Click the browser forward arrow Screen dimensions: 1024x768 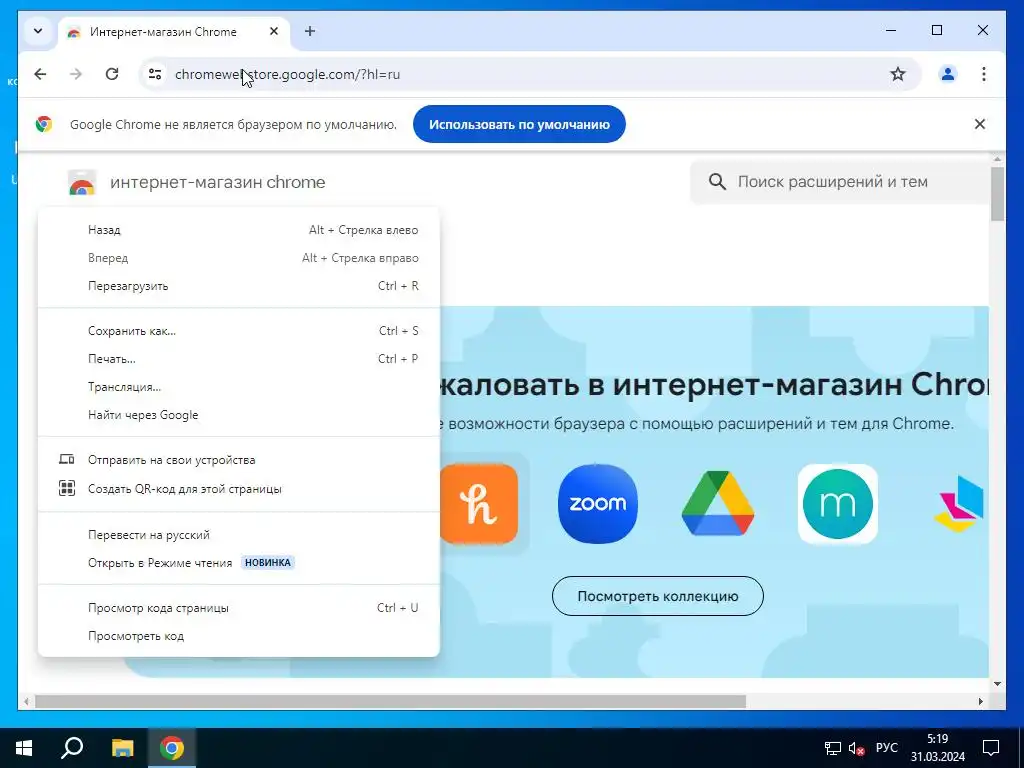click(x=76, y=74)
